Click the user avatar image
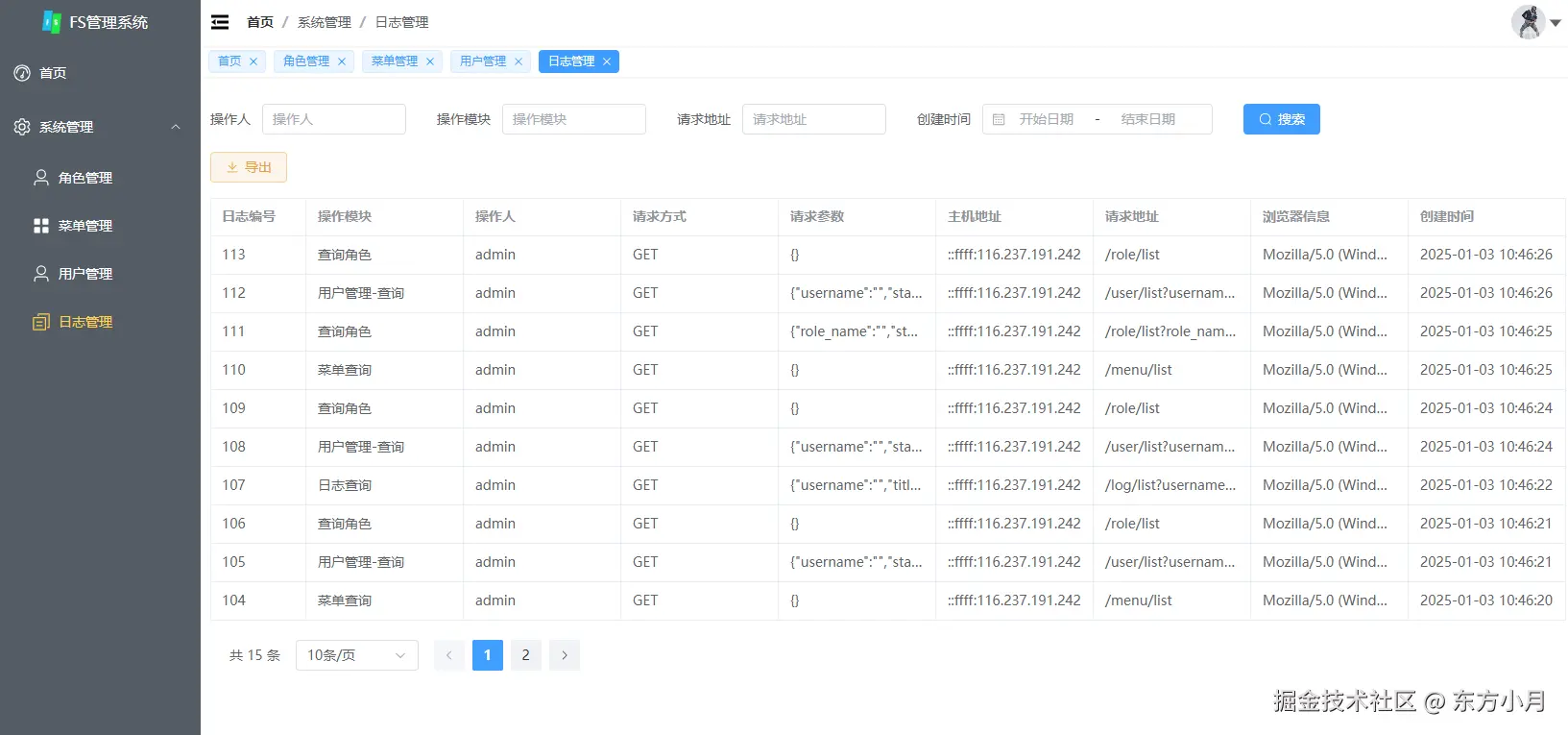The height and width of the screenshot is (735, 1568). coord(1528,22)
